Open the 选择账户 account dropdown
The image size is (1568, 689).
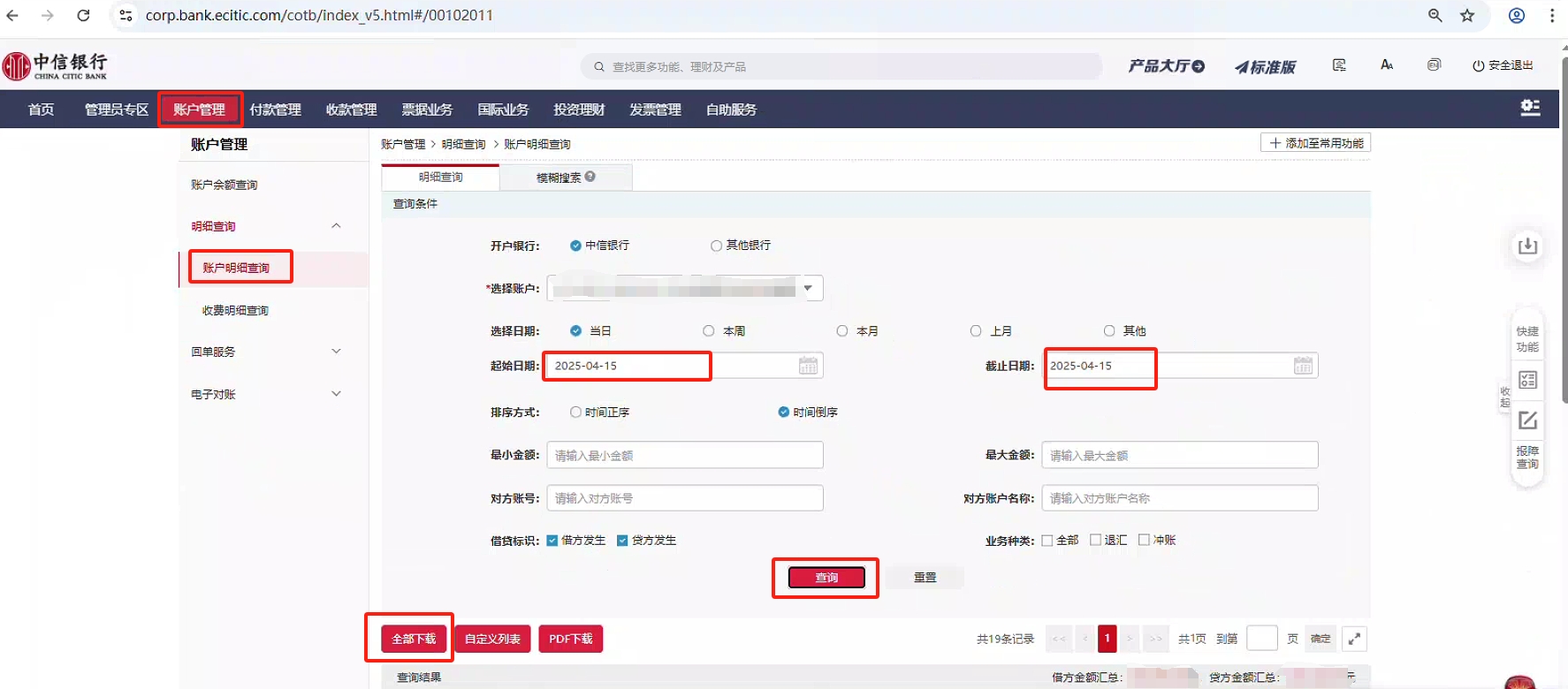pos(807,289)
